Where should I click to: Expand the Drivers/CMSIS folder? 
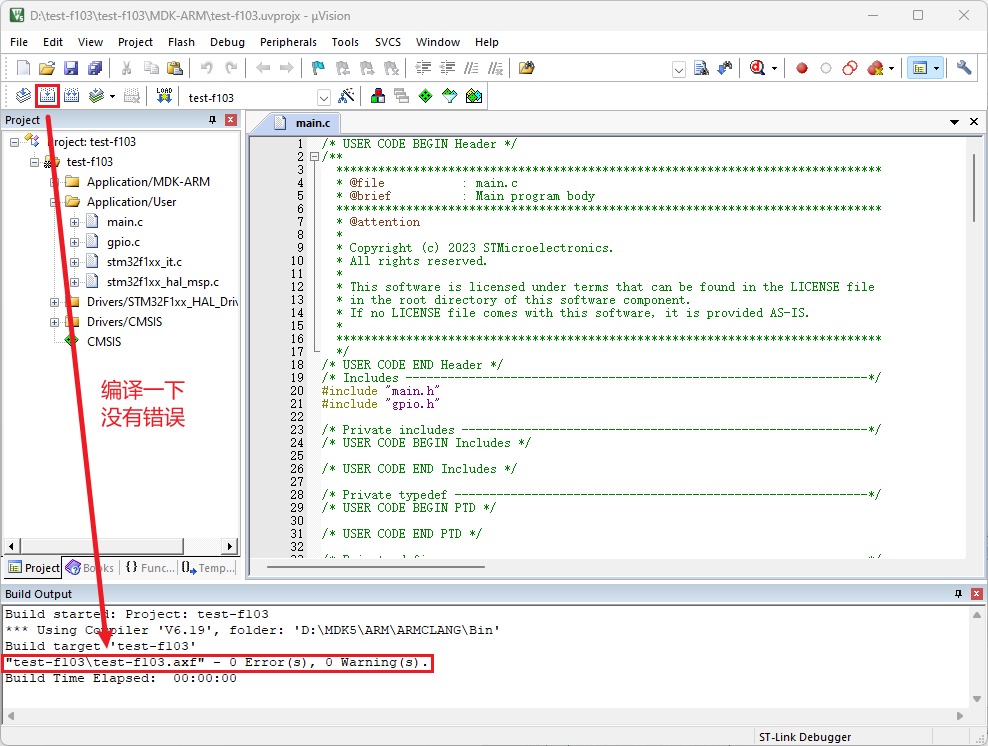(x=54, y=323)
